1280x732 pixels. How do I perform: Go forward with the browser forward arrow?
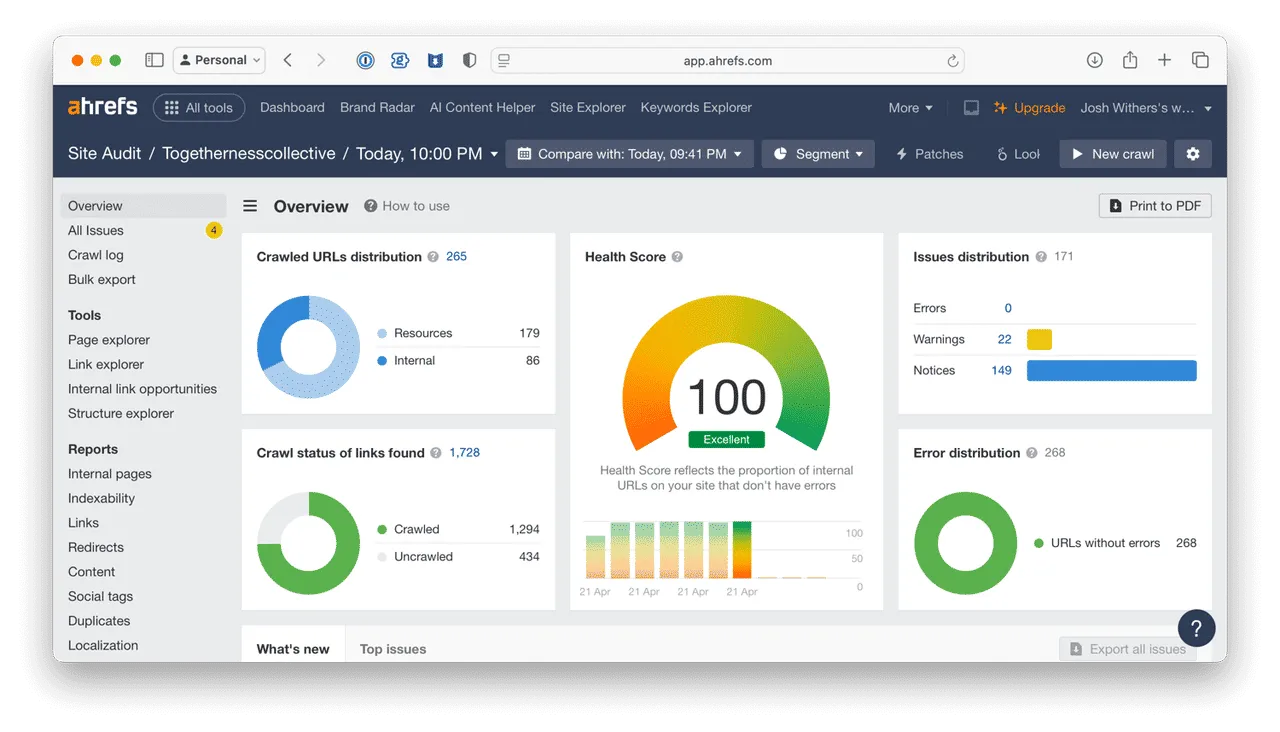coord(321,60)
